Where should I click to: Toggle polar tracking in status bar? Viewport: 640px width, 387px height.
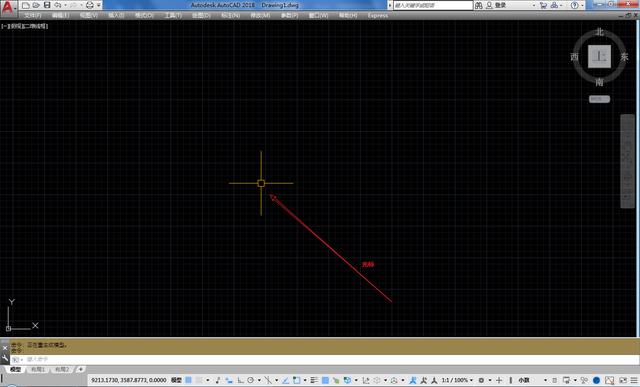tap(250, 380)
